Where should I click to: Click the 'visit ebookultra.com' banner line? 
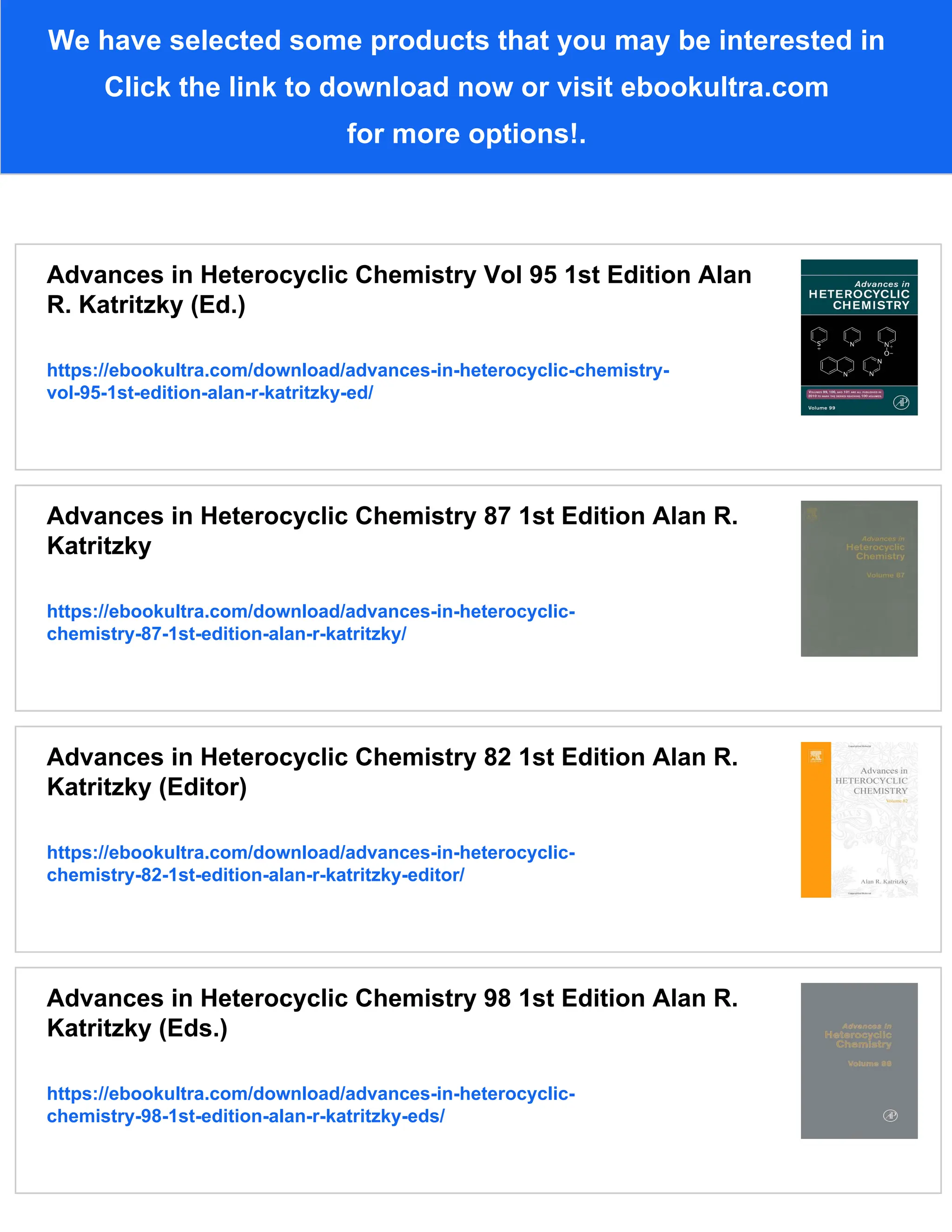[466, 87]
